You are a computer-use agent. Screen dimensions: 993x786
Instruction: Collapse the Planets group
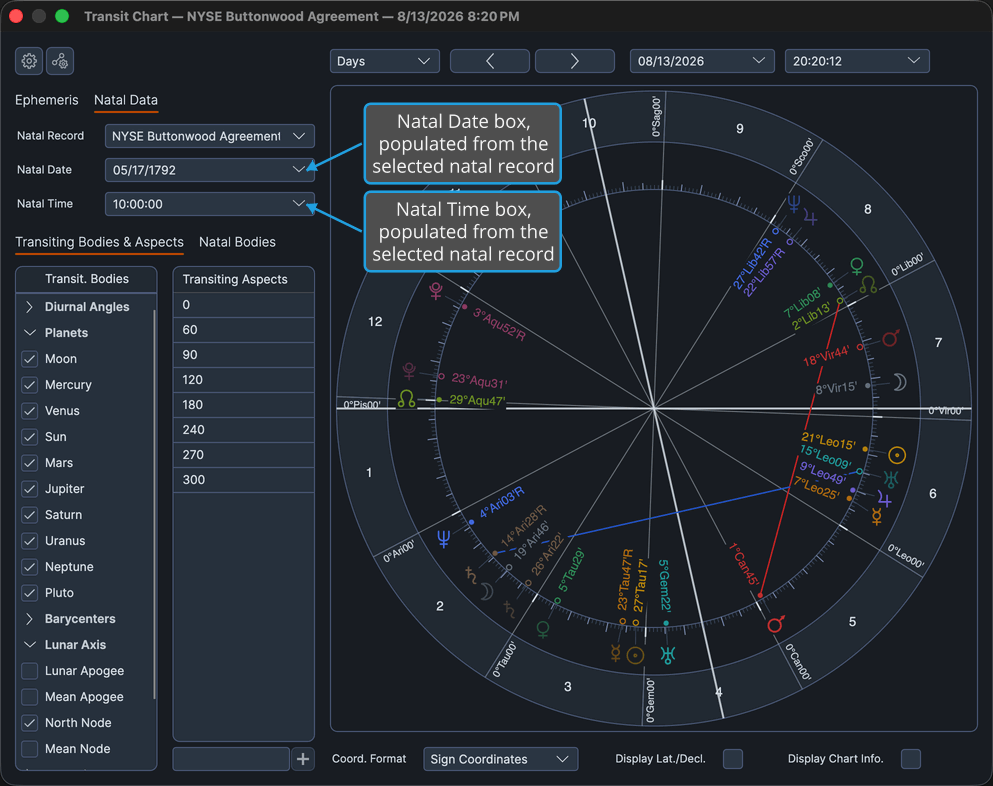coord(30,333)
